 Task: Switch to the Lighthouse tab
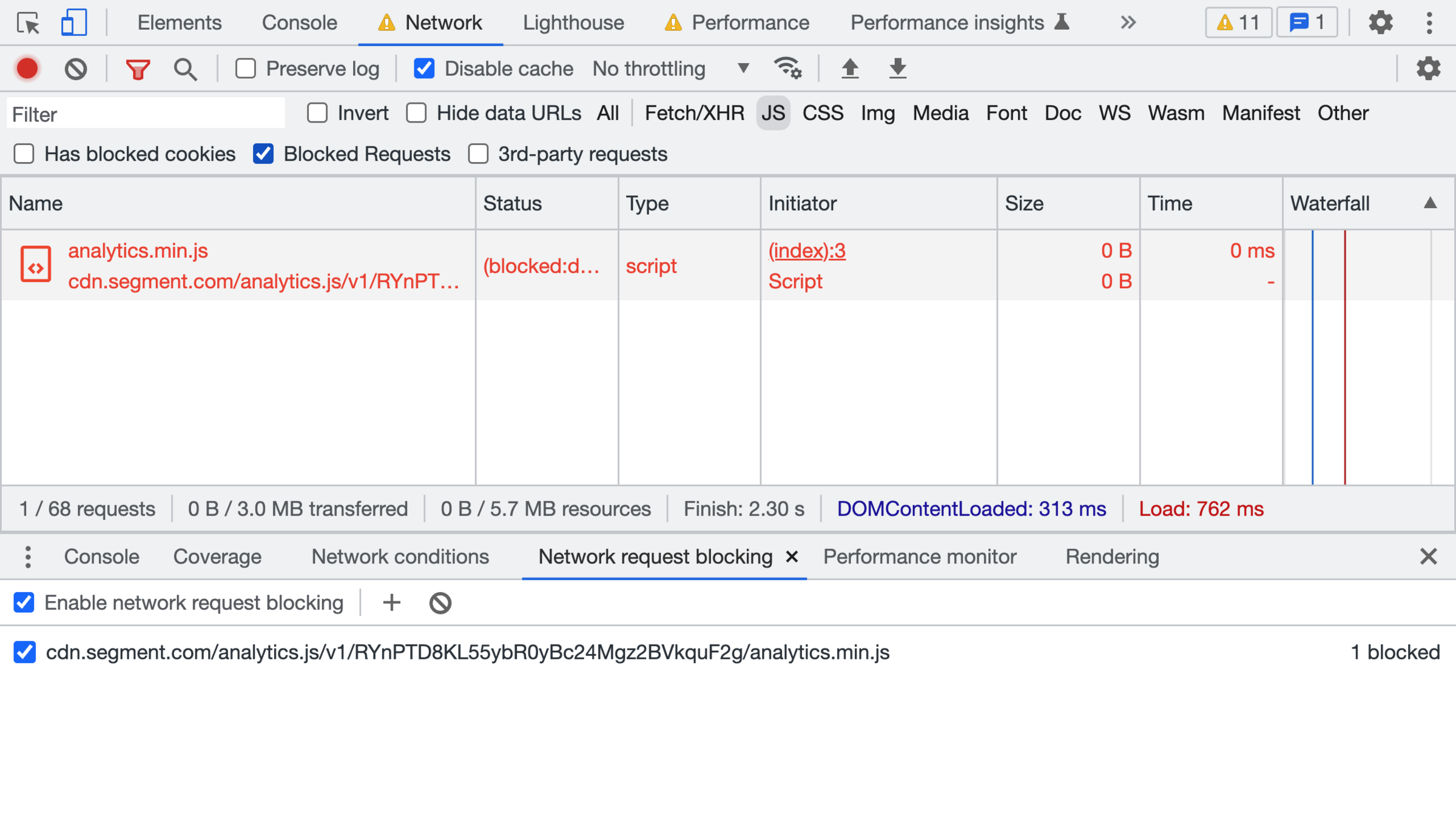(x=573, y=23)
